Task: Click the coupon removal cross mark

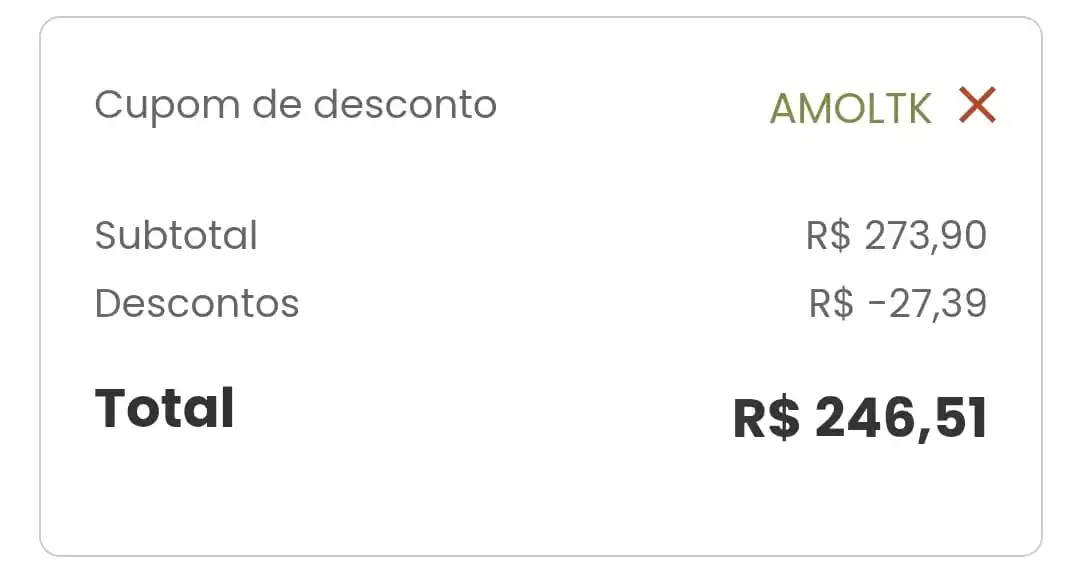Action: pyautogui.click(x=976, y=104)
